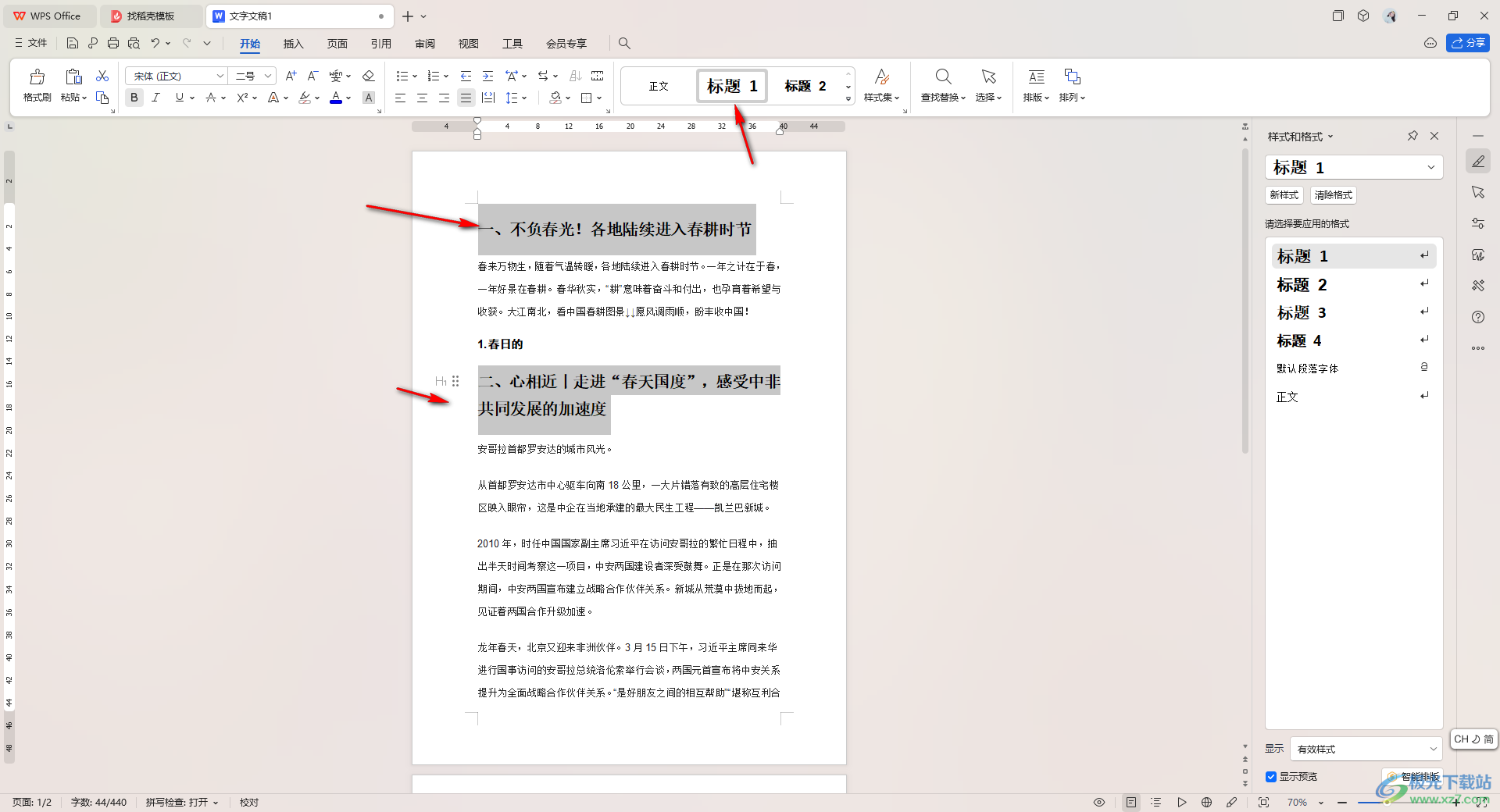Switch to web layout globe view

point(1206,802)
